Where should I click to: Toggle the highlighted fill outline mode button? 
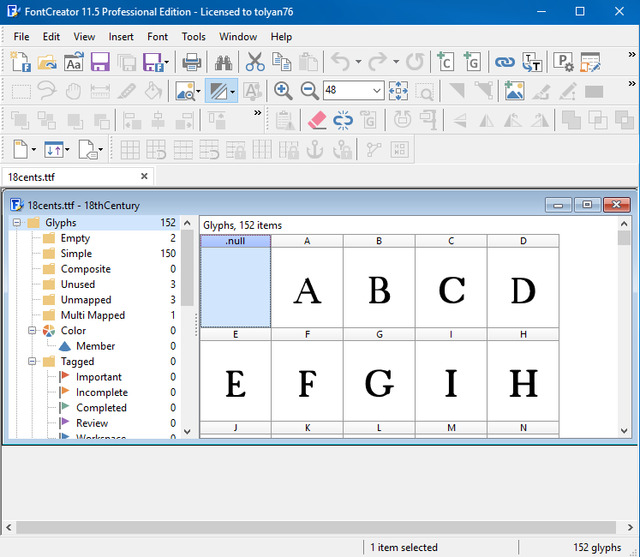216,91
